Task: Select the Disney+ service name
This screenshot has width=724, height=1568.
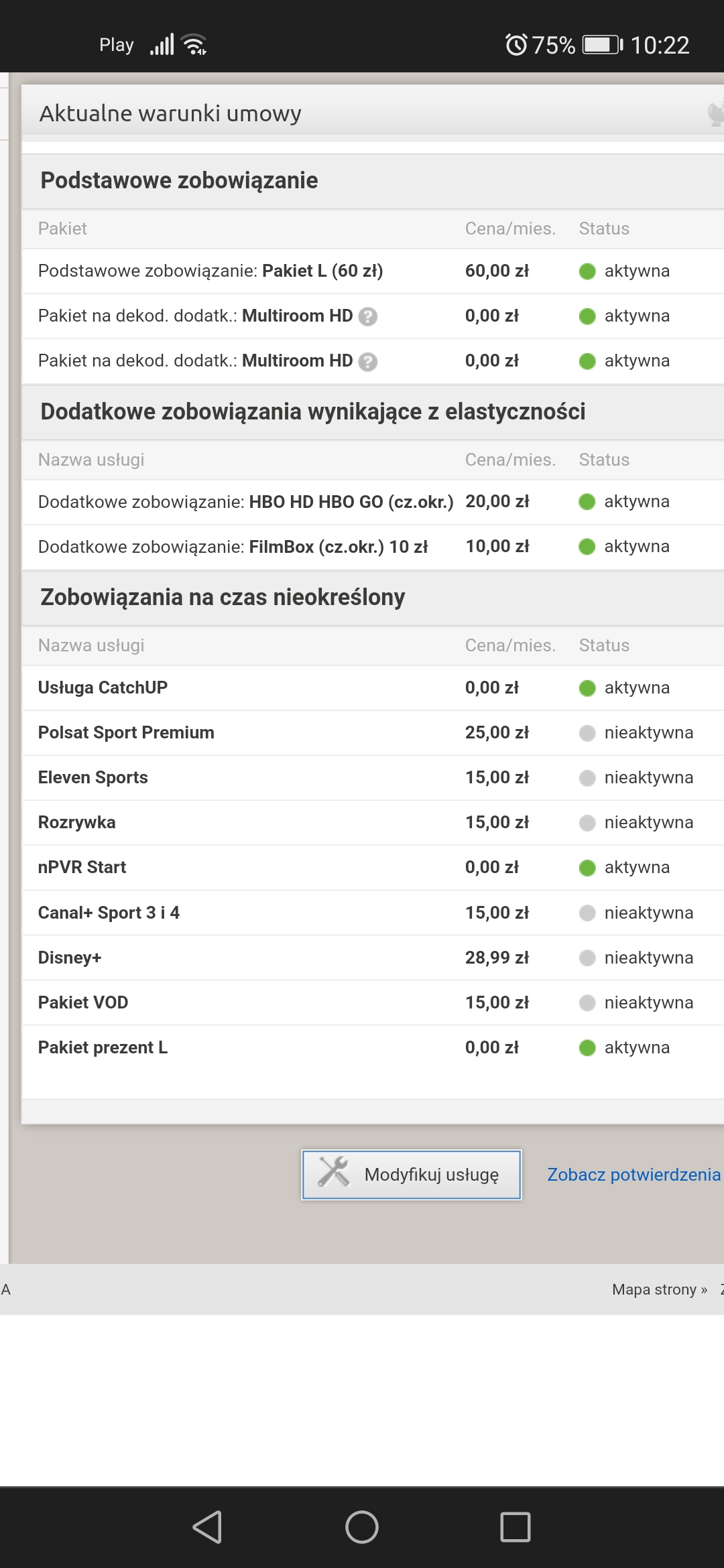Action: [70, 958]
